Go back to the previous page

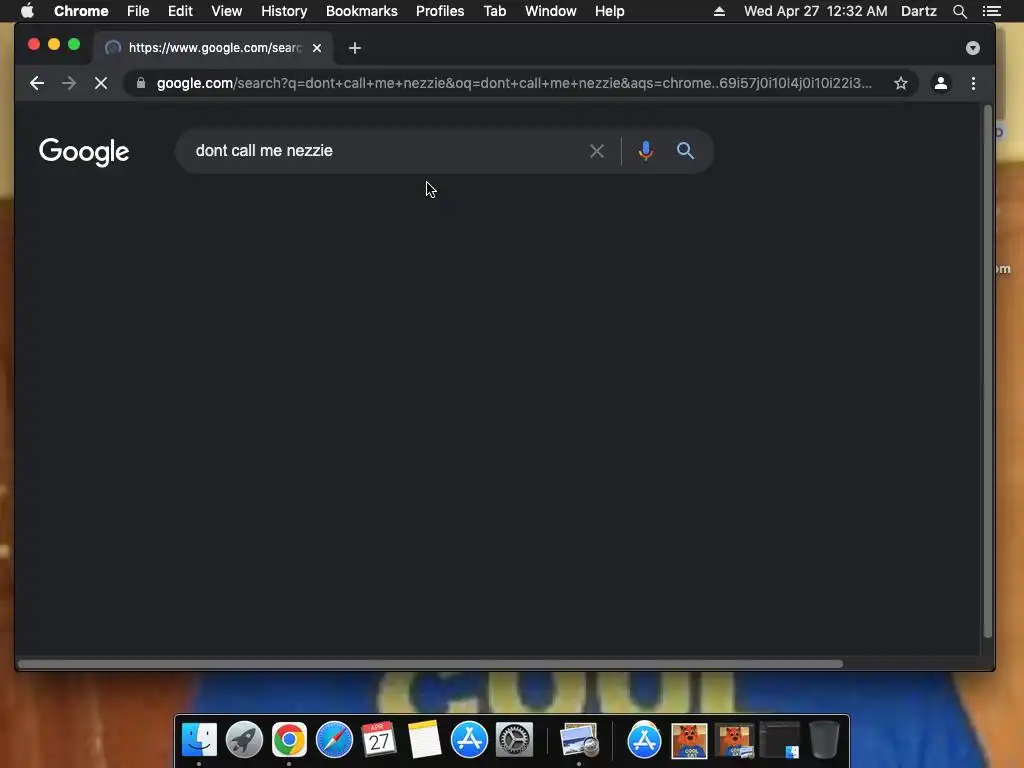pos(37,83)
